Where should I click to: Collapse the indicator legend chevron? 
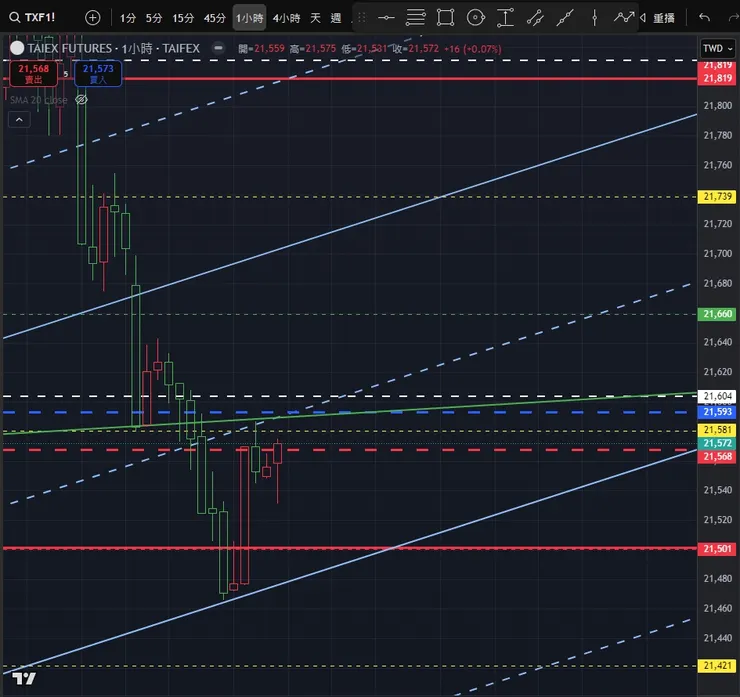coord(19,120)
